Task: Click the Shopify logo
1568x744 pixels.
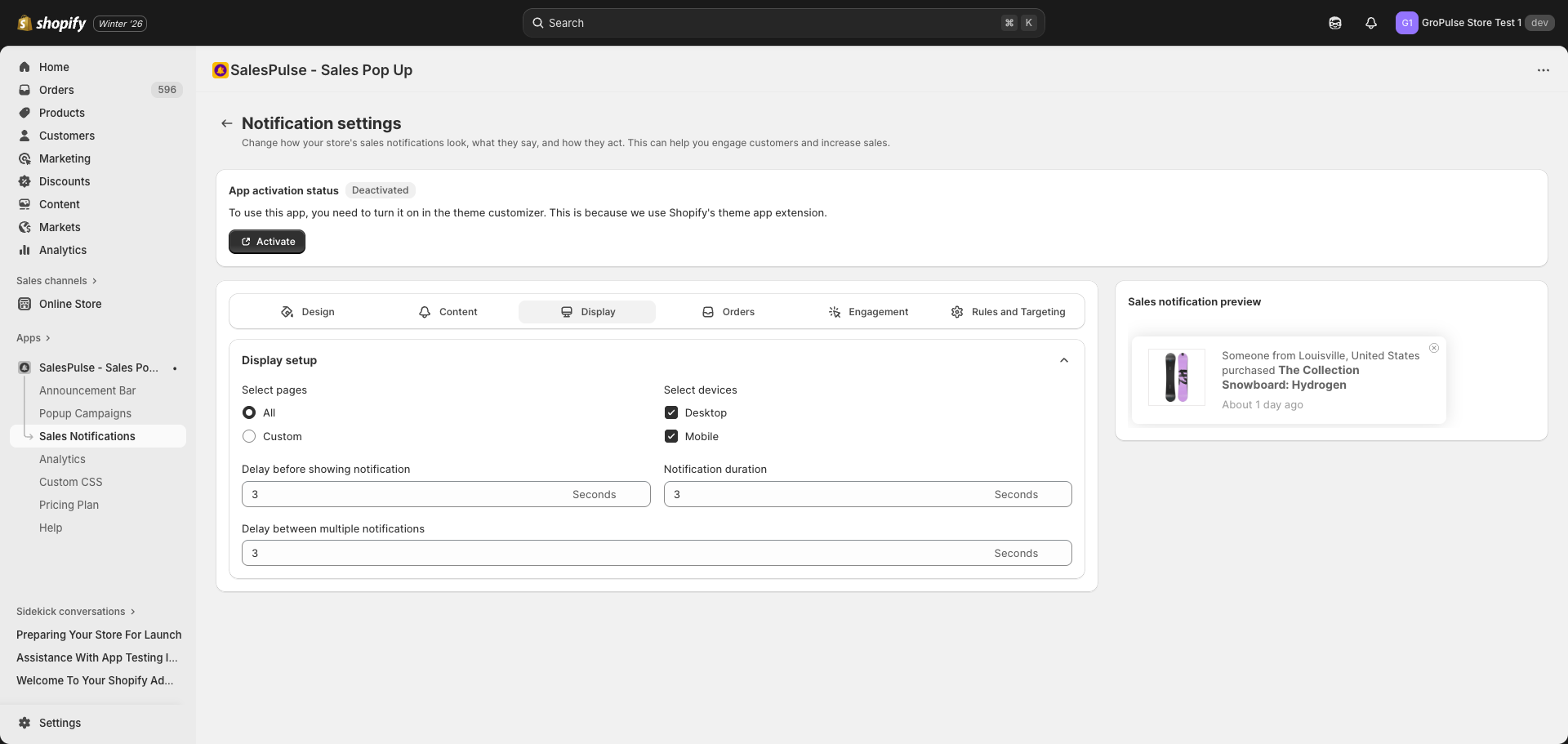Action: click(x=51, y=23)
